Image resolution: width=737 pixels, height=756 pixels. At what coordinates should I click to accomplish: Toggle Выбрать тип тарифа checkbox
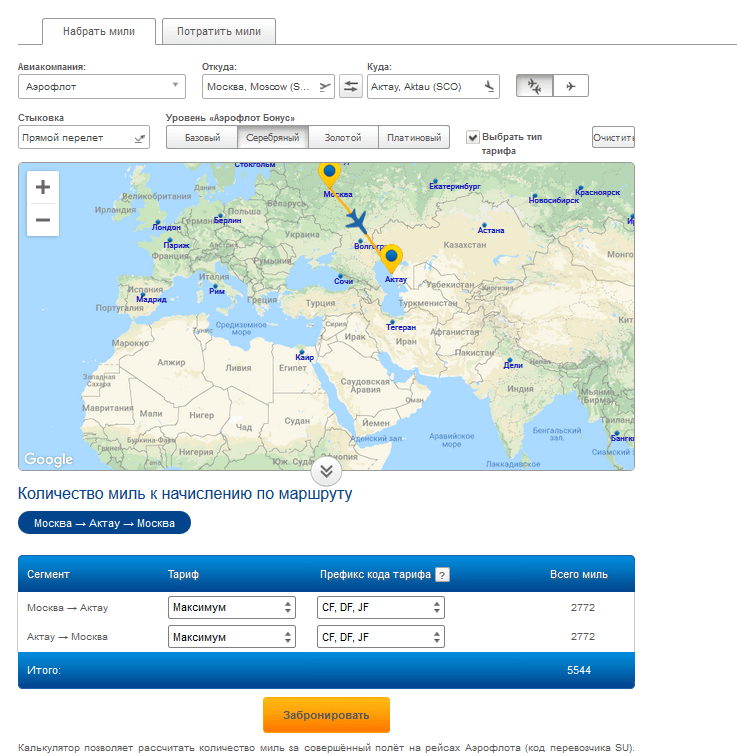click(473, 137)
